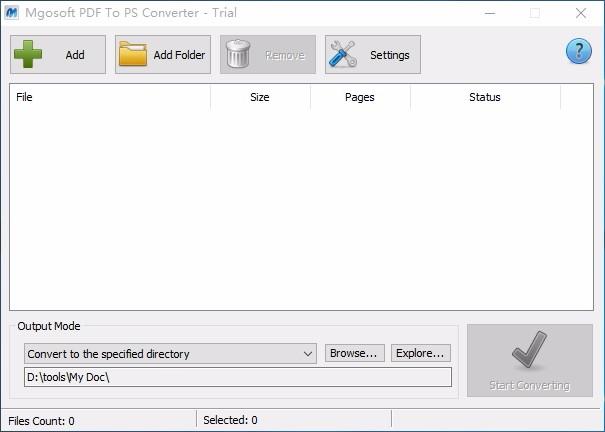Click the Output Mode group label

(x=49, y=326)
